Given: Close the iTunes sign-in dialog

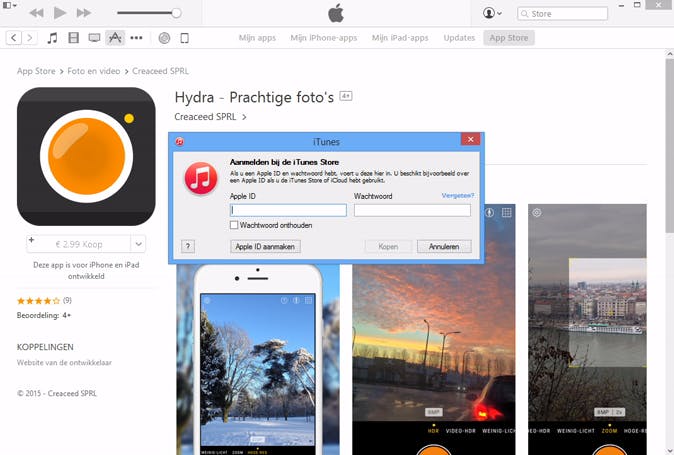Looking at the screenshot, I should [471, 139].
